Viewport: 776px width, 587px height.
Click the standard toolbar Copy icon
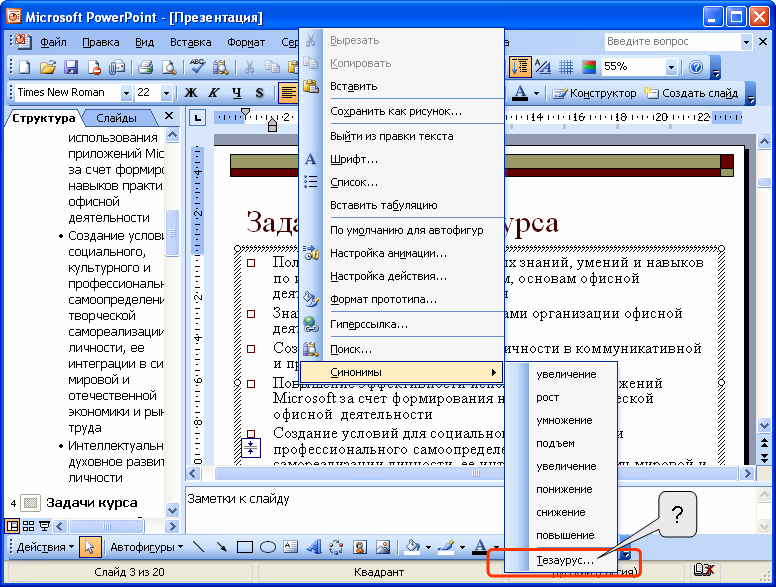(x=272, y=67)
